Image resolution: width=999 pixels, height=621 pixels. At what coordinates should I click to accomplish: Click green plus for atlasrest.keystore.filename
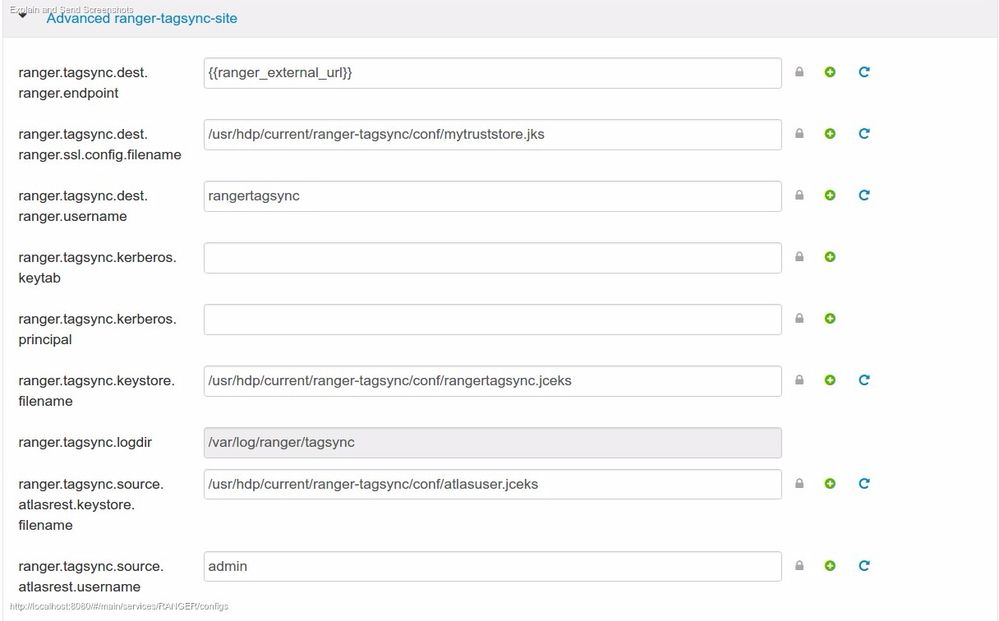coord(830,484)
